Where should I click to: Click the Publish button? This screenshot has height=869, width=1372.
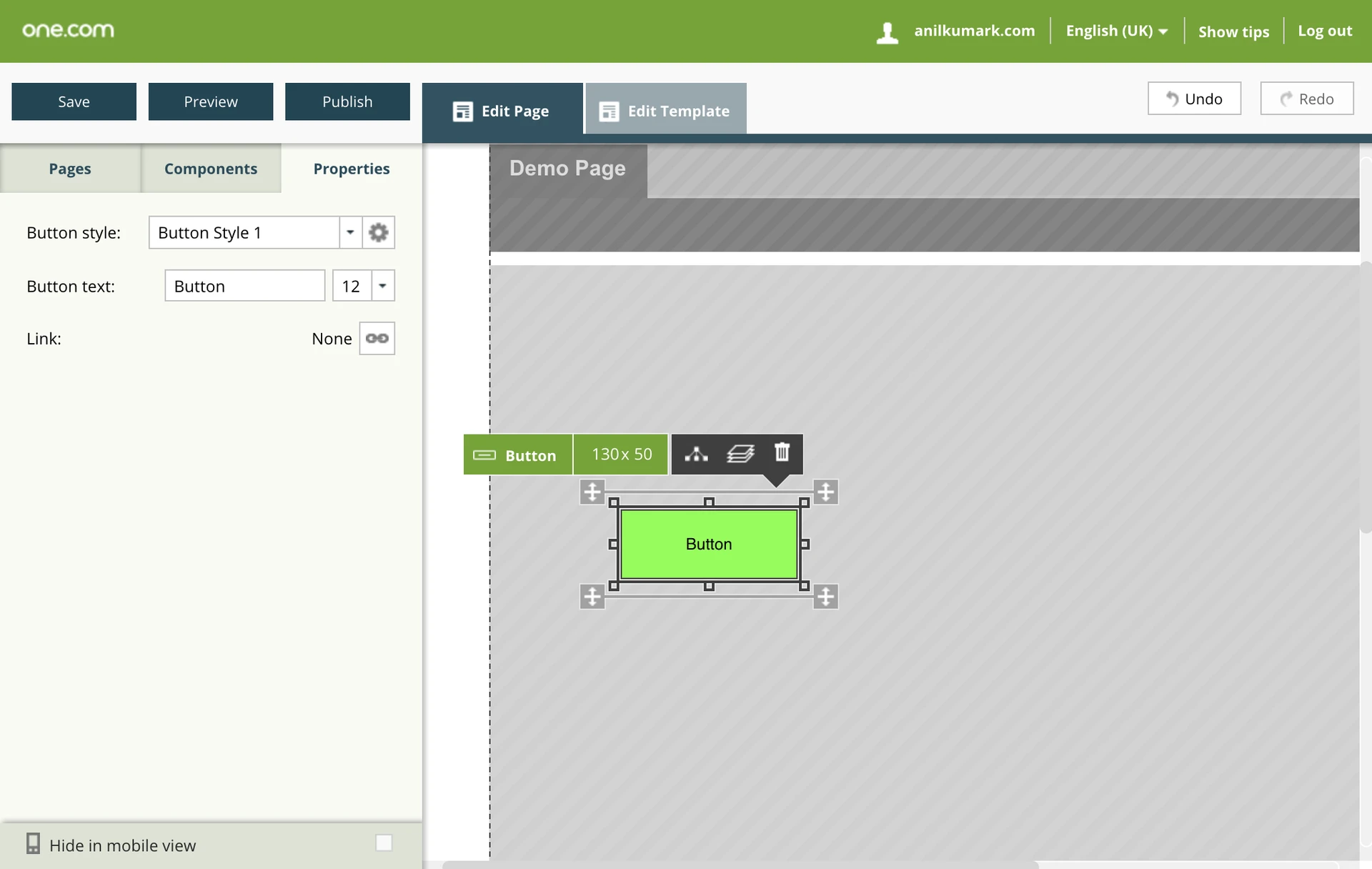347,101
